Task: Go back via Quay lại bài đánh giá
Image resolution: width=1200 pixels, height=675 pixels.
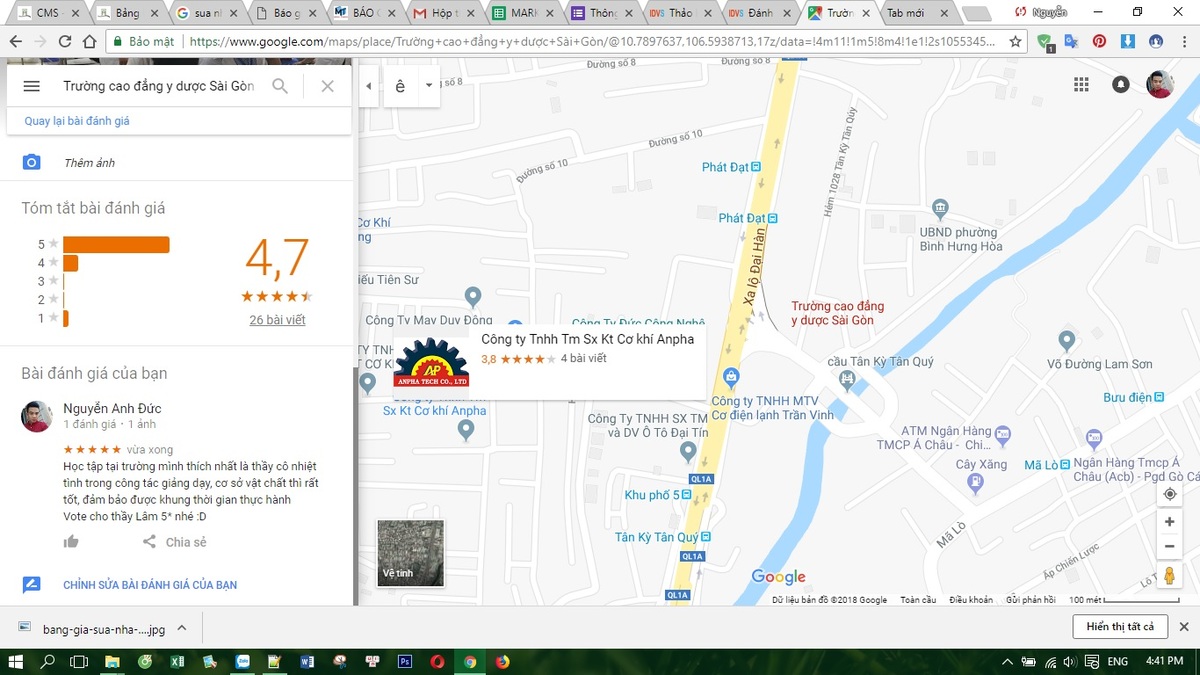Action: click(77, 121)
